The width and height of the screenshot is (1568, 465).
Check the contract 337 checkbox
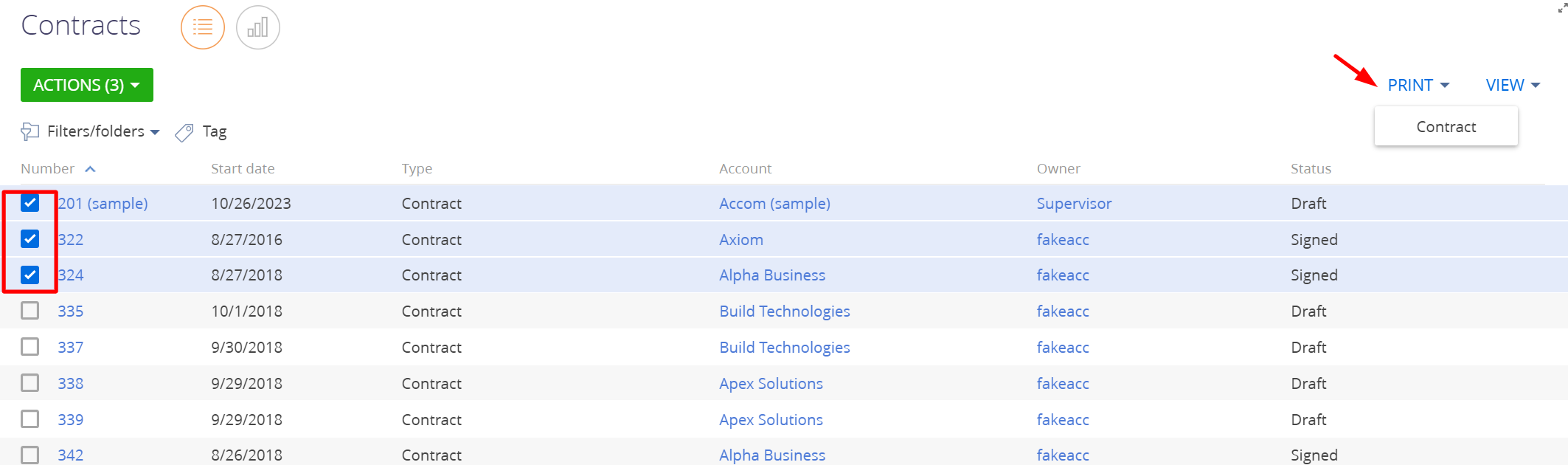click(30, 347)
